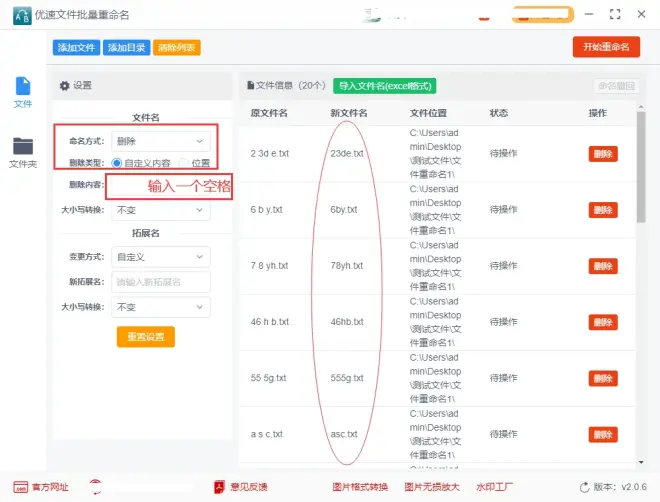Delete the row for 6 b y.txt

[603, 210]
